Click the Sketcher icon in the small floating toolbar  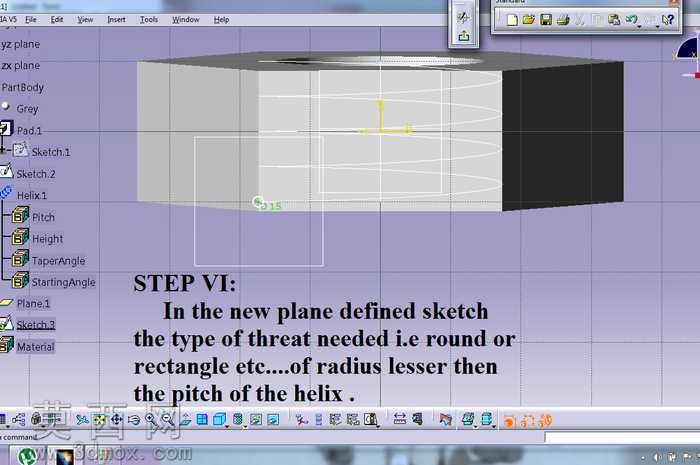coord(463,17)
